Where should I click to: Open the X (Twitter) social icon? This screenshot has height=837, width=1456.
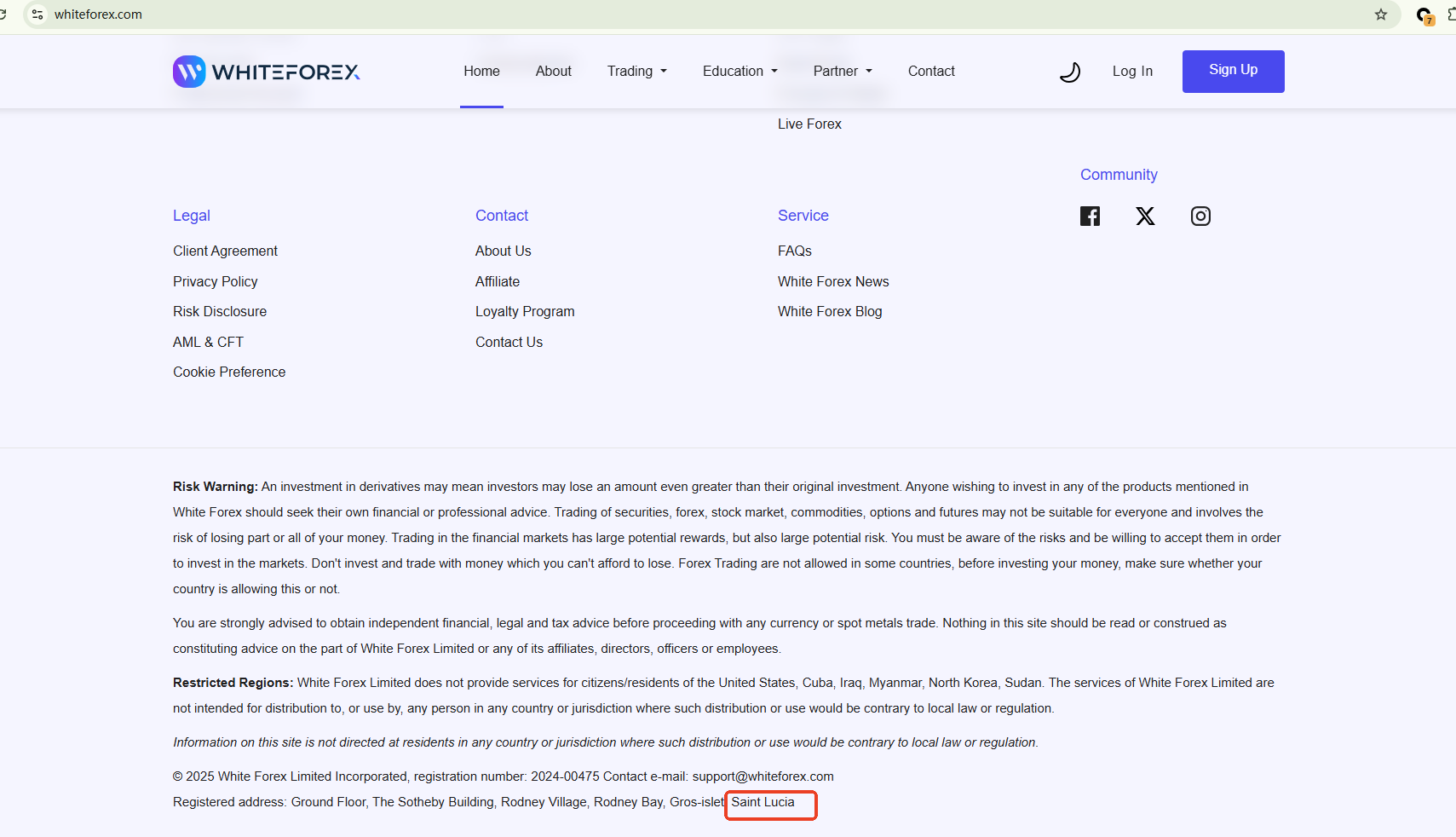(x=1145, y=216)
